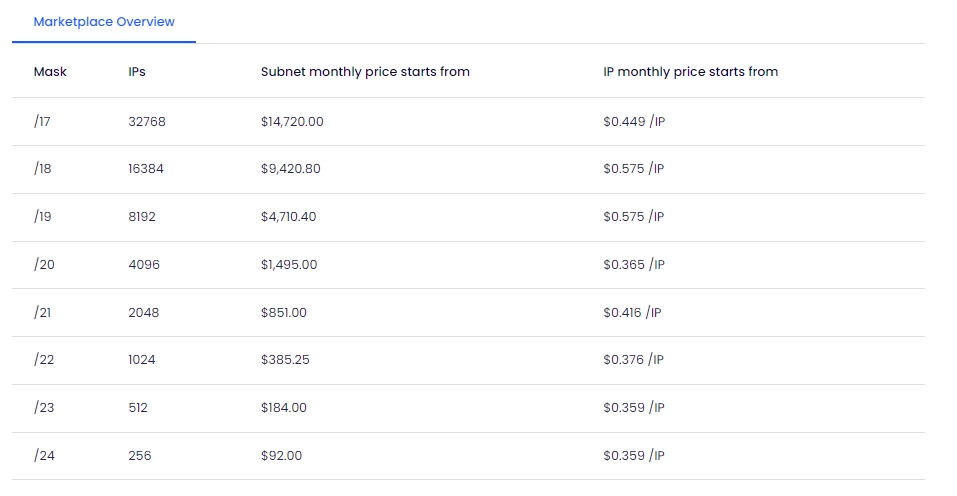The height and width of the screenshot is (496, 957).
Task: Select the /23 mask row
Action: click(x=43, y=408)
